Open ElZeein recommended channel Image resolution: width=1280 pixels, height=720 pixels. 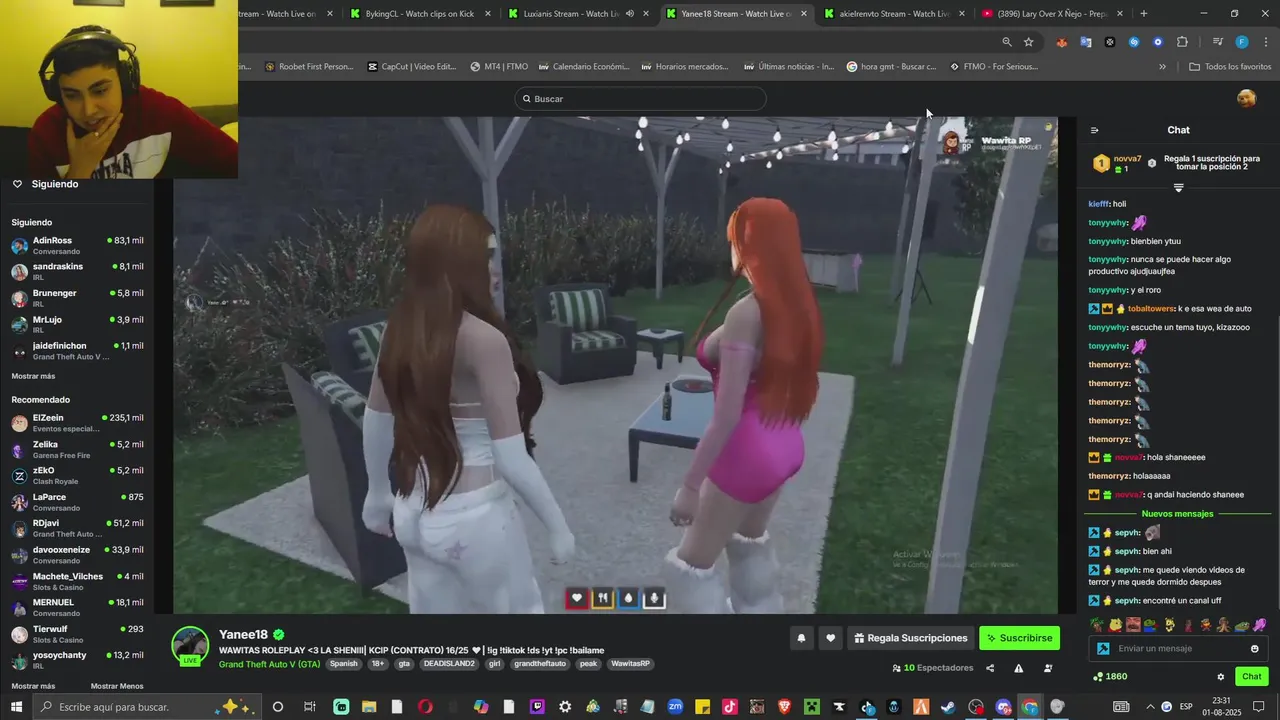pos(77,422)
